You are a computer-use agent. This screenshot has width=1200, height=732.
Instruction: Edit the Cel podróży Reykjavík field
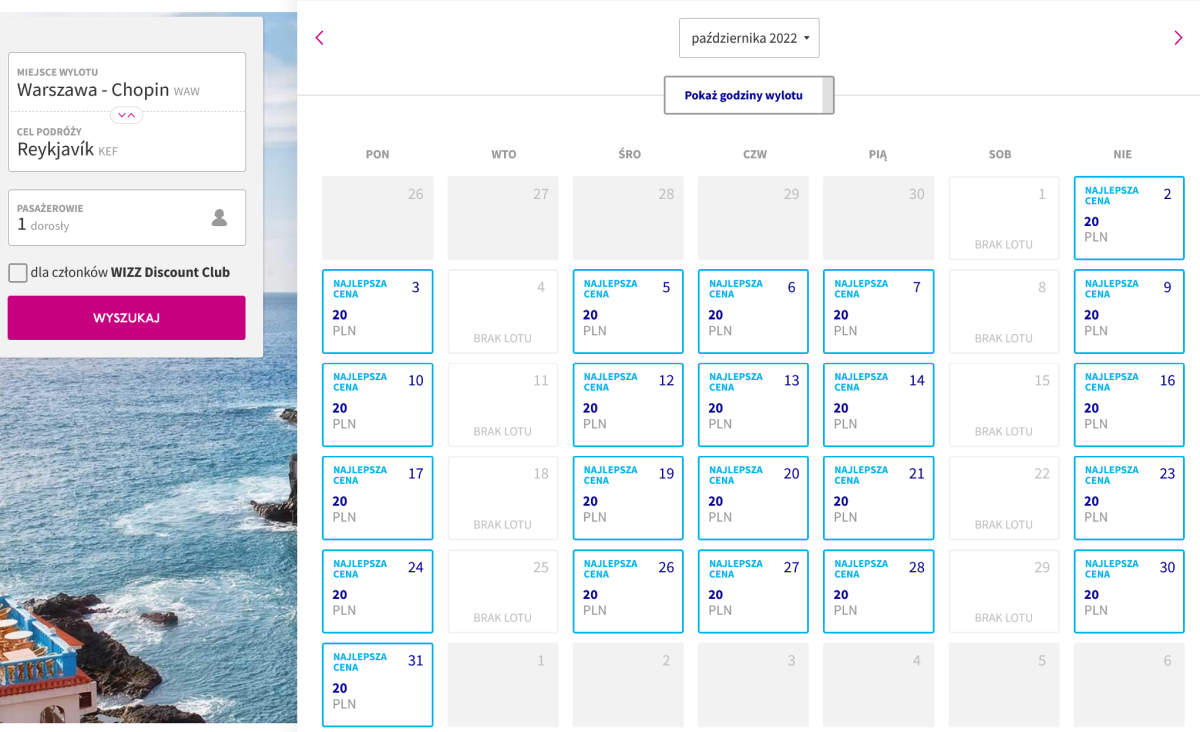[127, 142]
